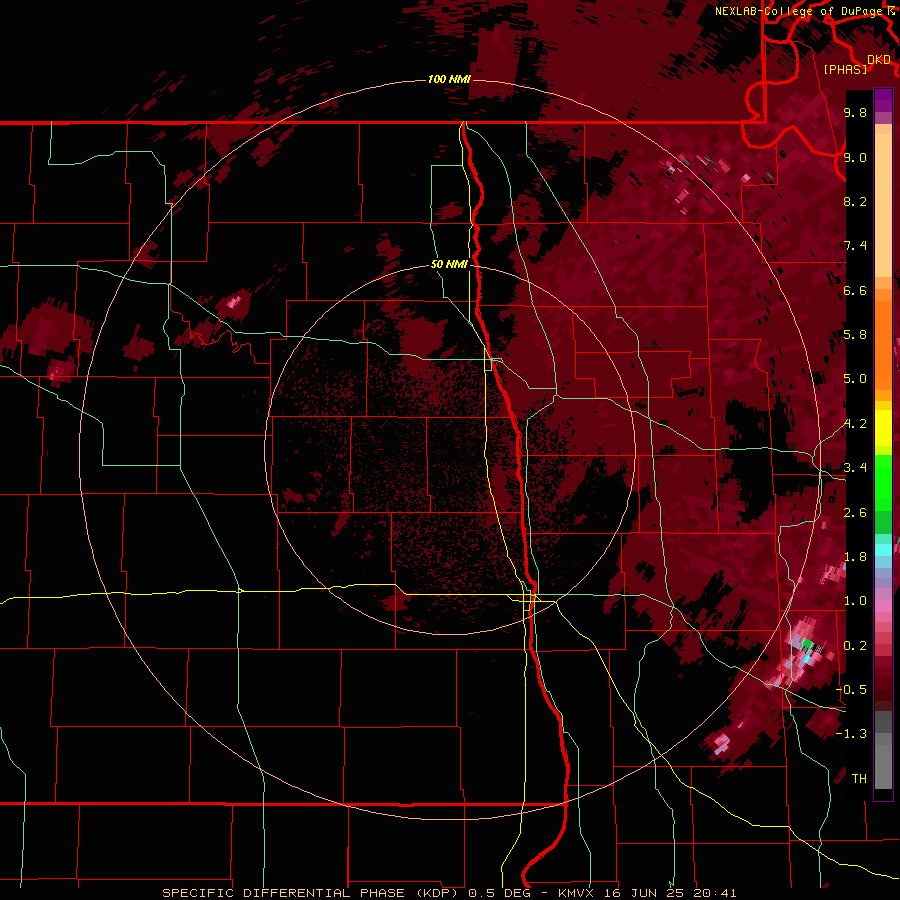Select the 6.6 value on the color scale
900x900 pixels.
[x=855, y=291]
